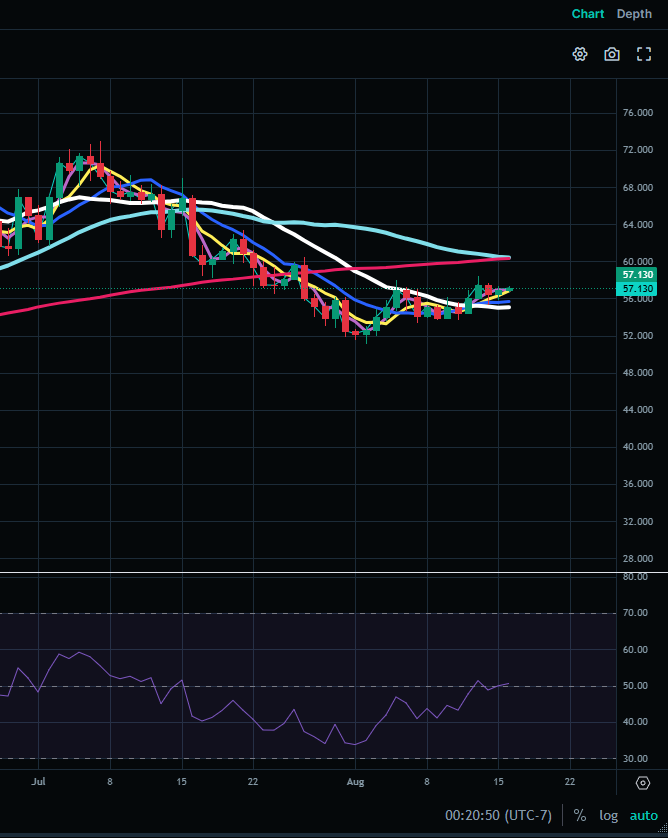Click the 70.00 RSI axis label
This screenshot has width=668, height=838.
[x=635, y=613]
